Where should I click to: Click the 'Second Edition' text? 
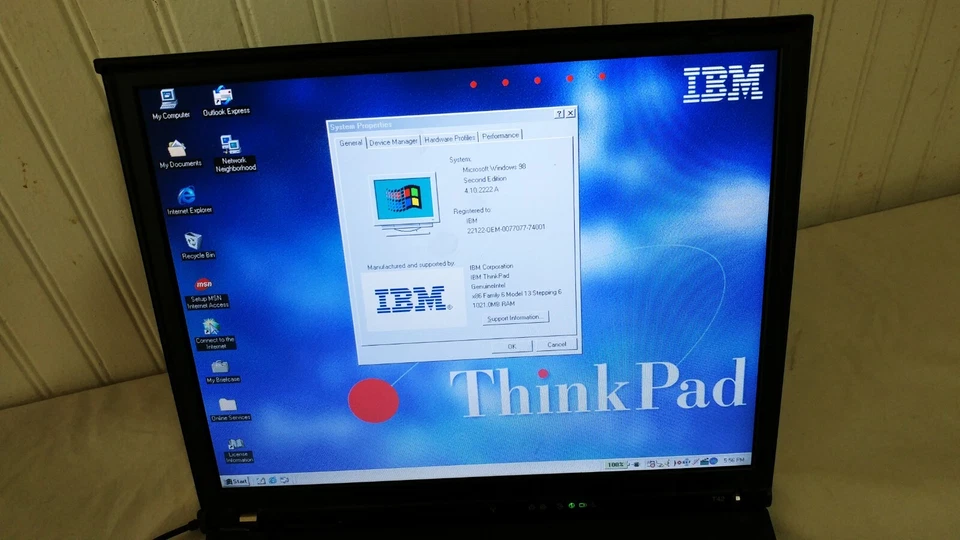point(485,179)
